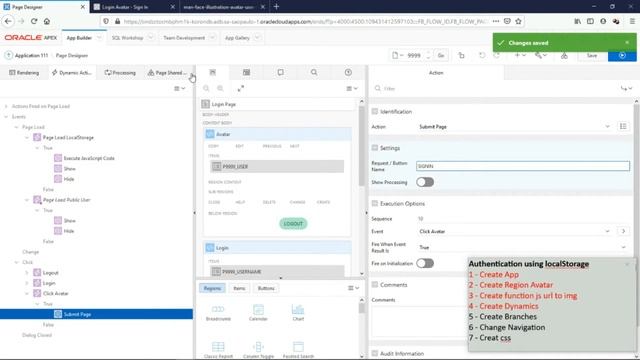This screenshot has height=360, width=640.
Task: Run the page with the blue play button
Action: [x=622, y=56]
